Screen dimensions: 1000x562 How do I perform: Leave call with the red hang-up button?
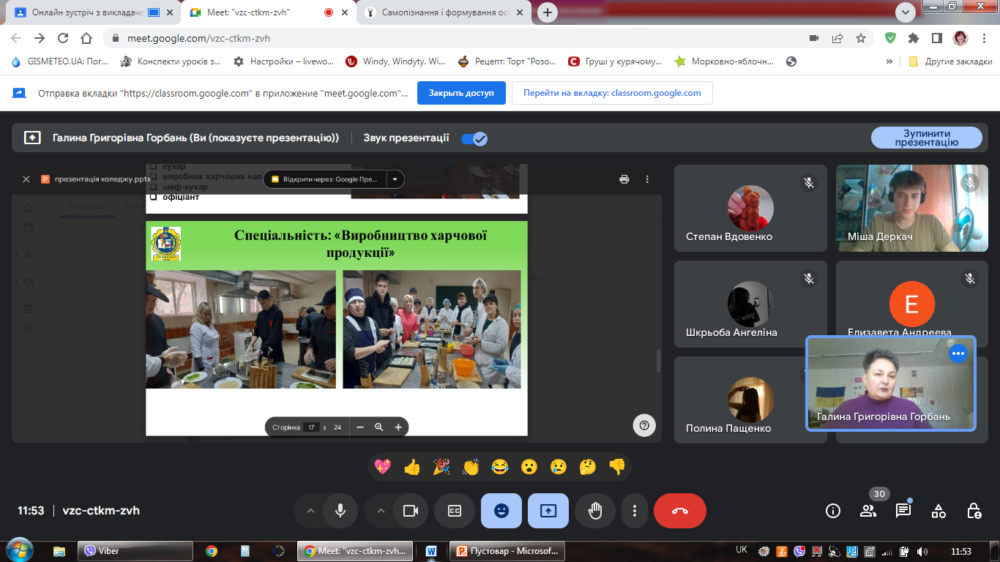point(680,510)
